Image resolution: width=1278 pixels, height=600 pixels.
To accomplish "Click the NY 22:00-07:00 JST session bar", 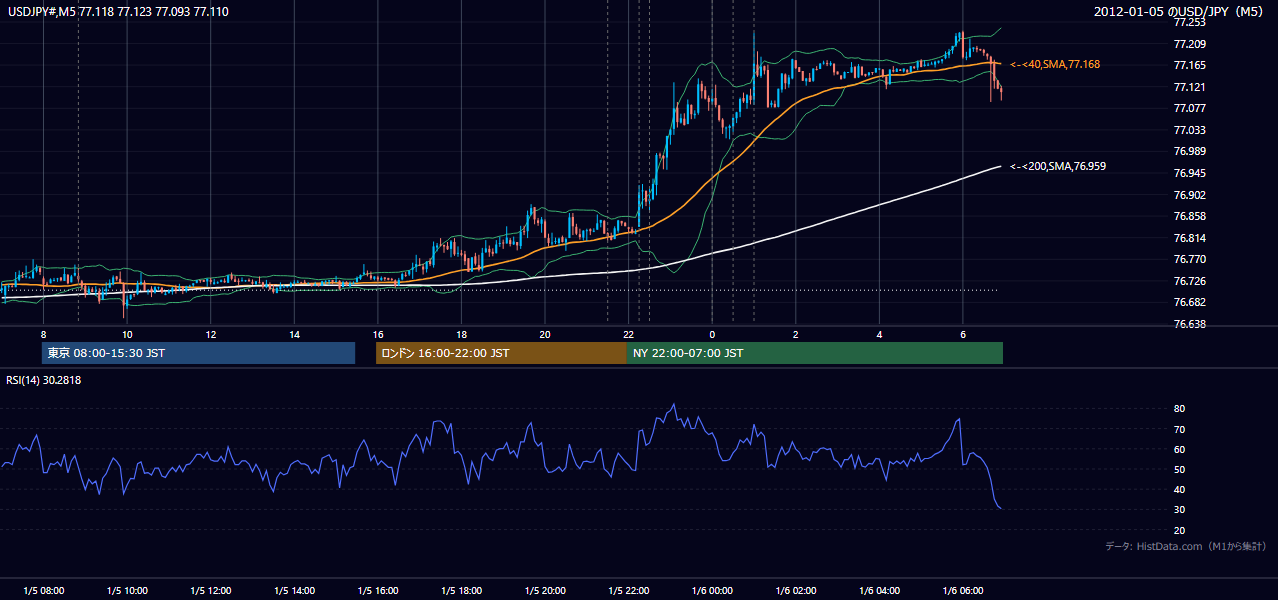I will pyautogui.click(x=815, y=353).
